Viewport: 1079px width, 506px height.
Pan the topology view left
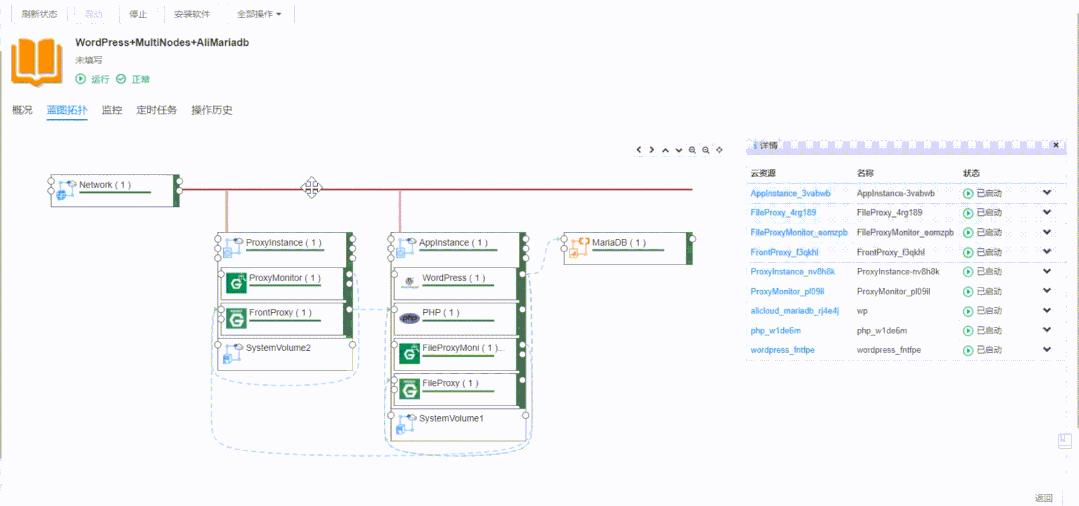(x=639, y=149)
